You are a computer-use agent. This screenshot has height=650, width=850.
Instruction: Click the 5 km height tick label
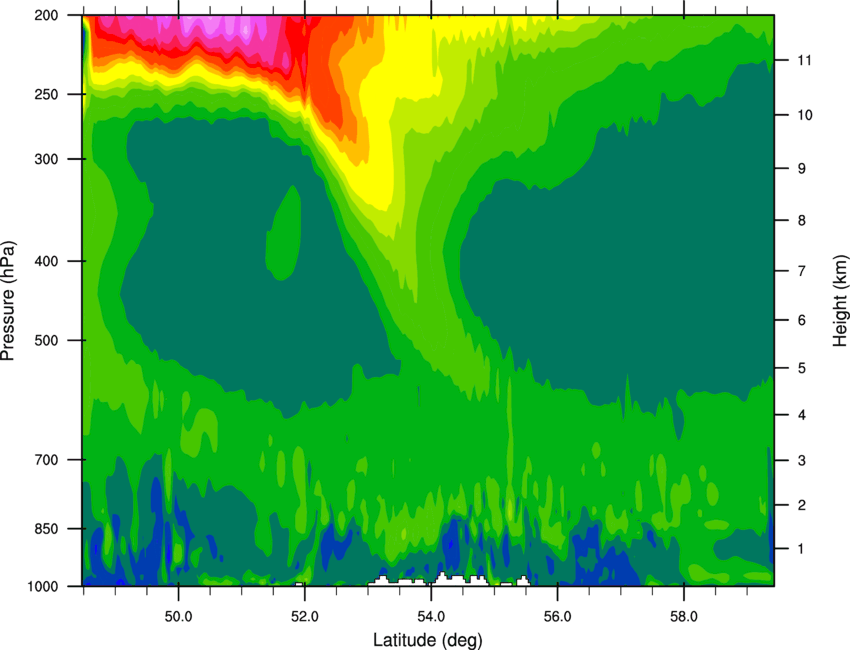[x=802, y=368]
